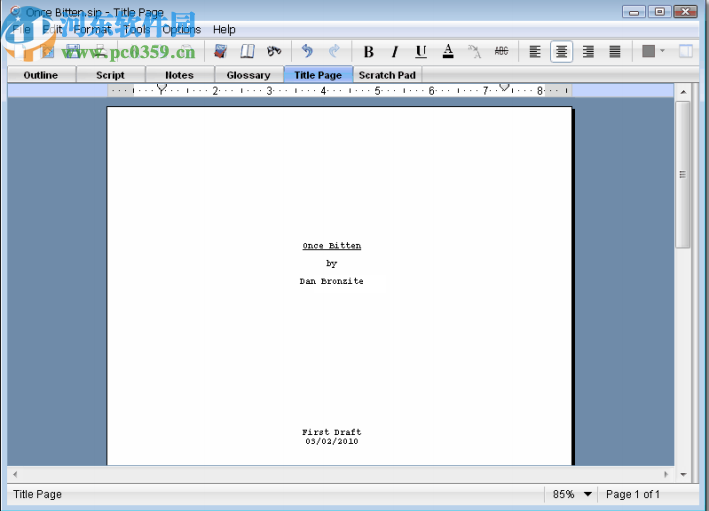Switch to the Outline tab
The image size is (709, 511).
(x=41, y=75)
